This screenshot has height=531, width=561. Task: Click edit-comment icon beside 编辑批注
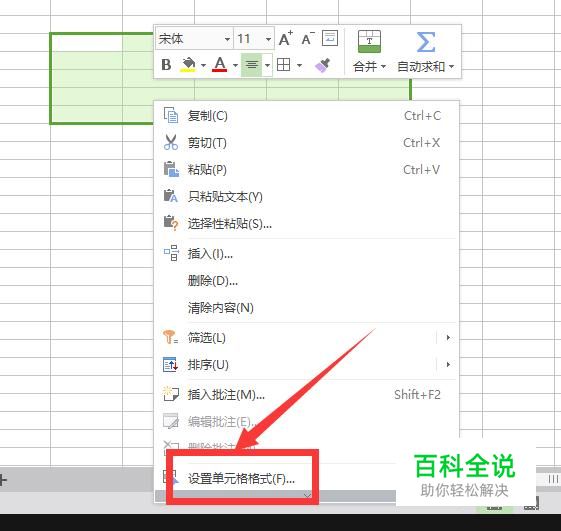171,421
